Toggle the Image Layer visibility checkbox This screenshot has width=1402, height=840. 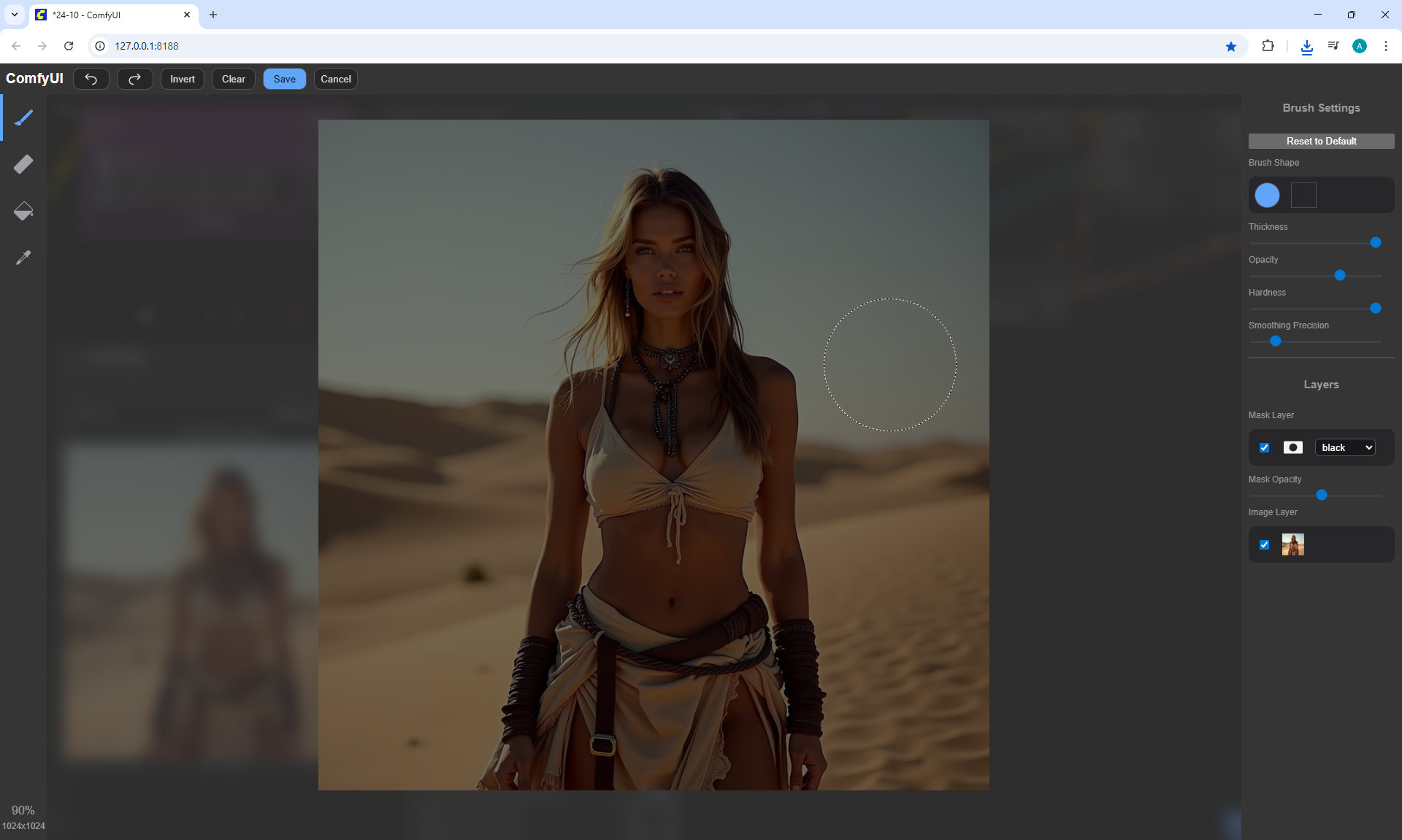coord(1265,544)
